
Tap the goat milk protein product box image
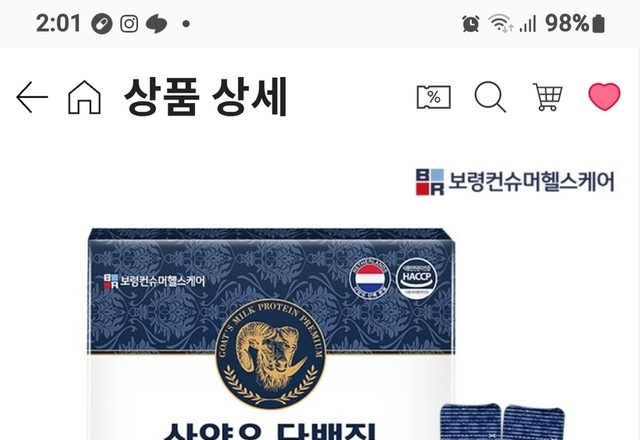(271, 334)
